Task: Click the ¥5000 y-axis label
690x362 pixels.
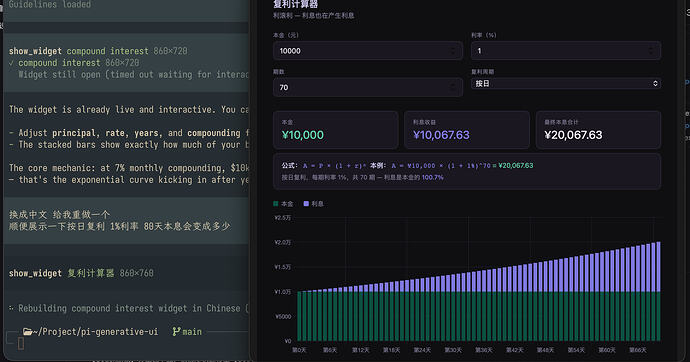Action: click(283, 316)
